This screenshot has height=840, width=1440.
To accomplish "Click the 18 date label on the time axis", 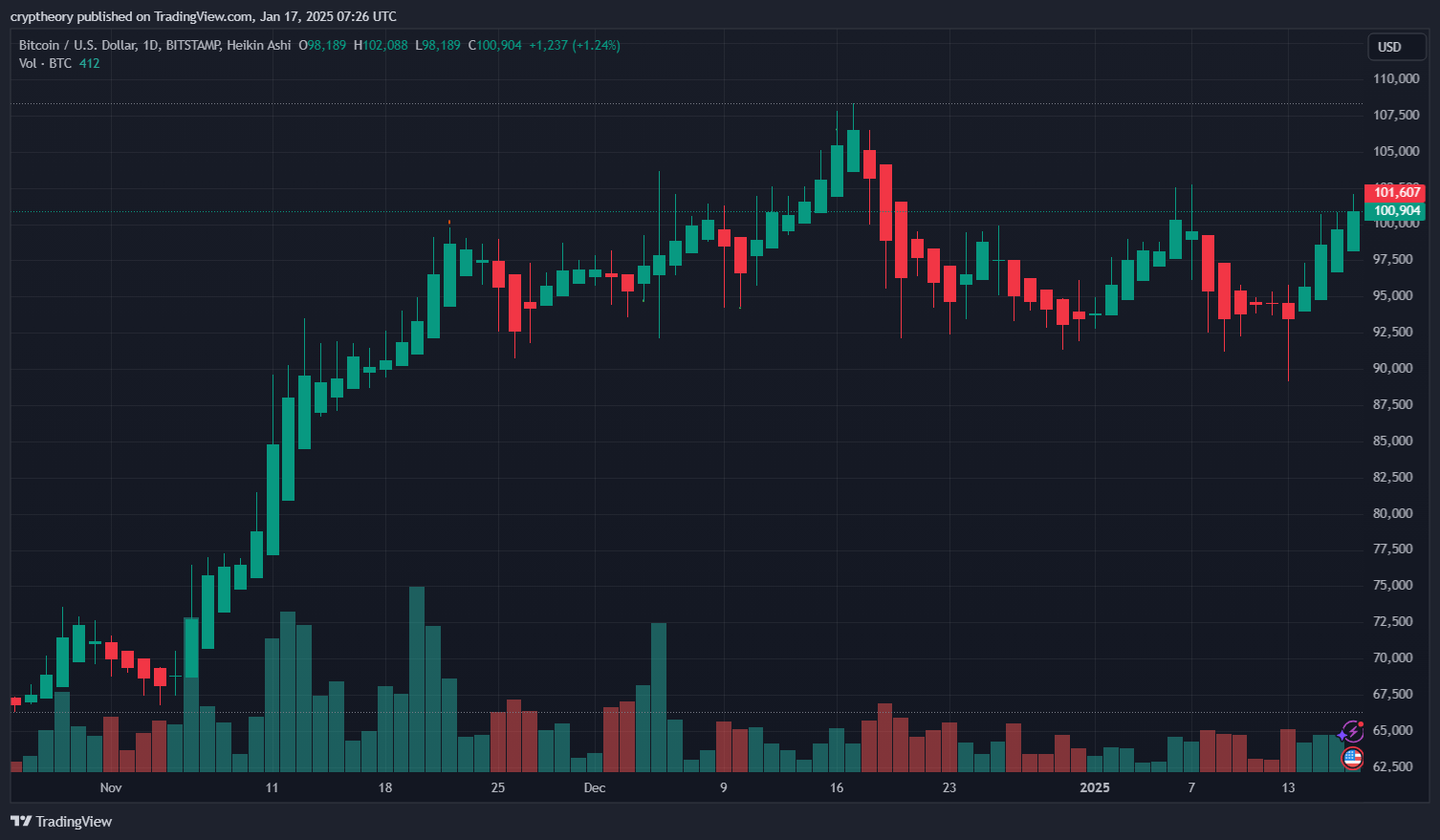I will pyautogui.click(x=385, y=787).
